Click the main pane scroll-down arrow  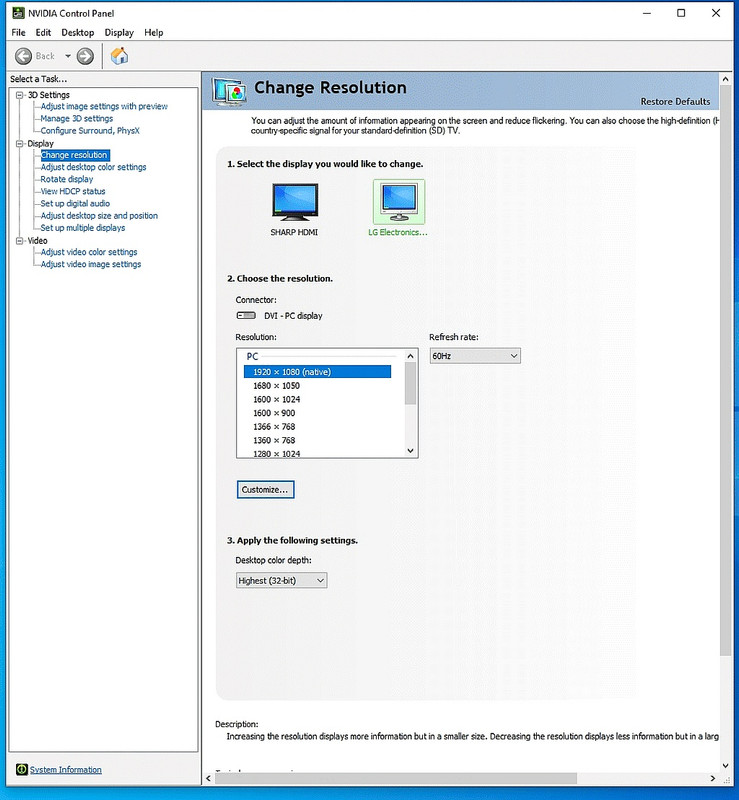point(725,766)
